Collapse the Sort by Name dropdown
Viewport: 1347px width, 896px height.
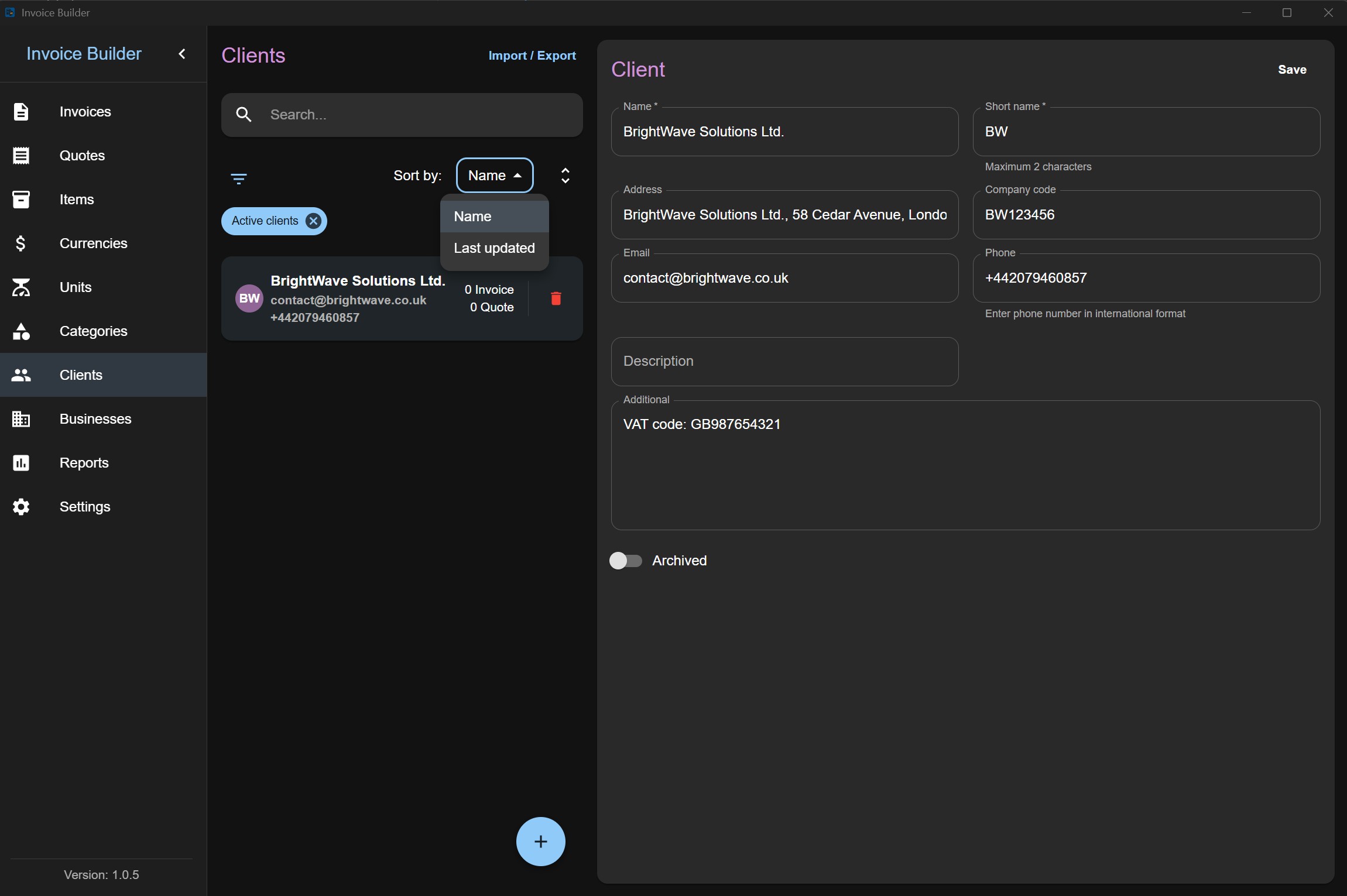pyautogui.click(x=495, y=176)
